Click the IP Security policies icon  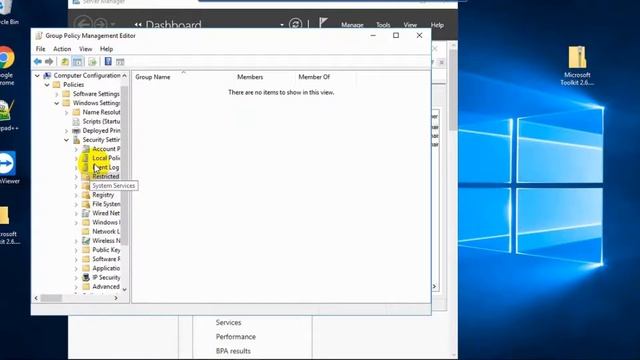[86, 277]
